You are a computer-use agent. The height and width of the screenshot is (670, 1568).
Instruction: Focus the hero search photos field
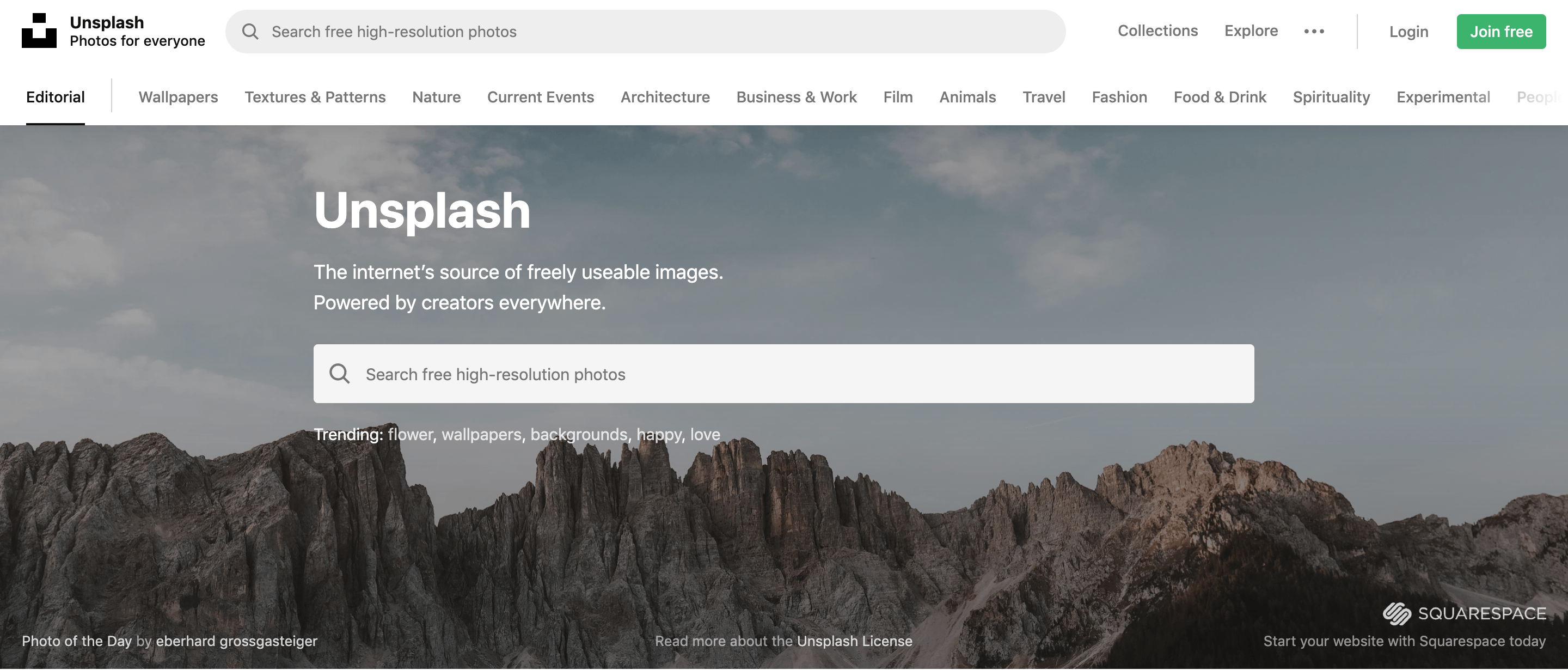[x=783, y=373]
